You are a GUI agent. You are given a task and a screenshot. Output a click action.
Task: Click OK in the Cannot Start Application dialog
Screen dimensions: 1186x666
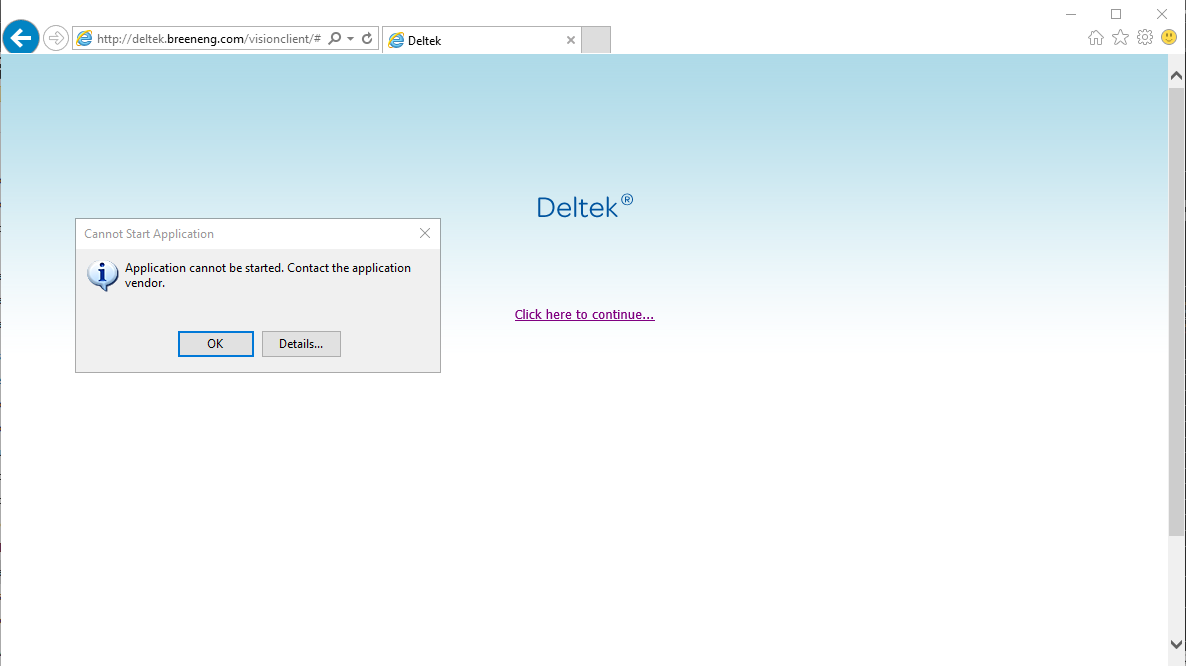[x=216, y=344]
